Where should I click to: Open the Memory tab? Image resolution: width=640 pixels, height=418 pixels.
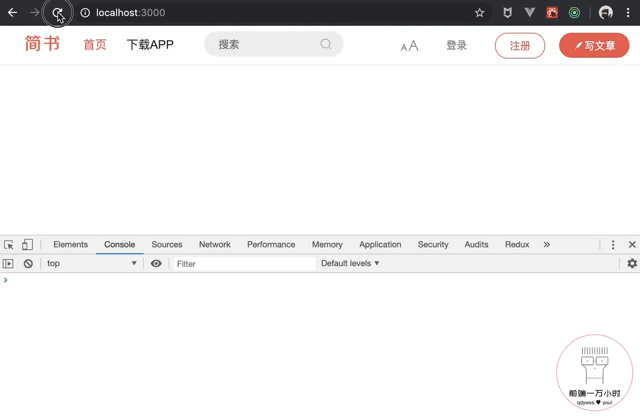pyautogui.click(x=327, y=245)
